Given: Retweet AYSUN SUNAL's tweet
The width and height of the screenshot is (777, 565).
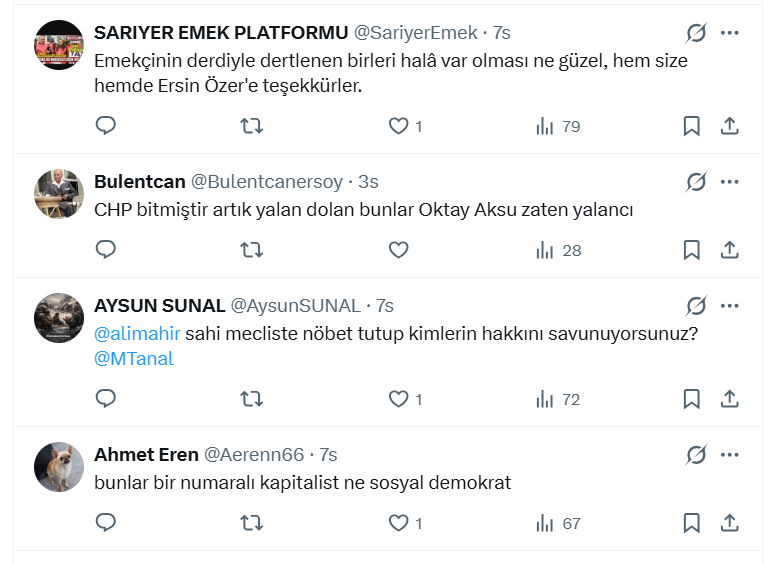Looking at the screenshot, I should coord(252,399).
